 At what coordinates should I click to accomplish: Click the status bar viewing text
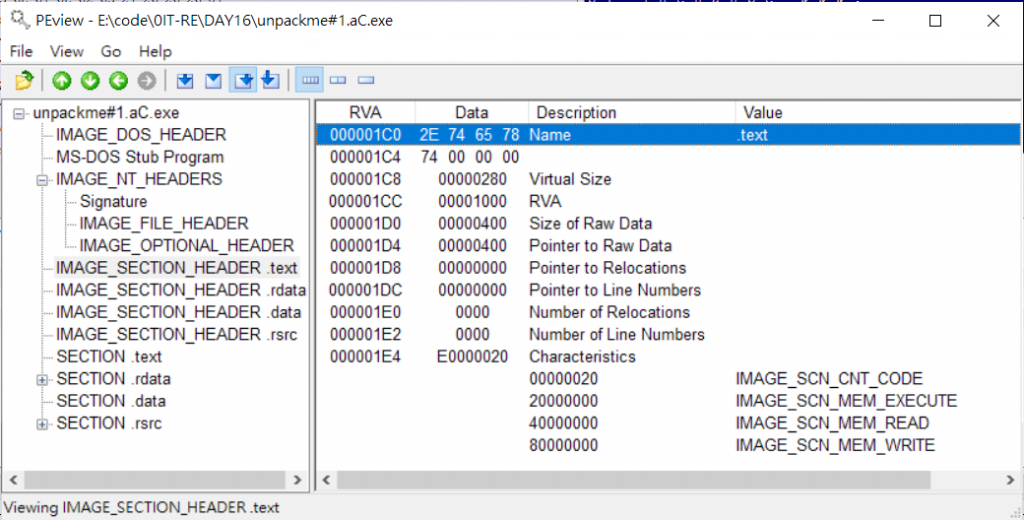click(142, 508)
